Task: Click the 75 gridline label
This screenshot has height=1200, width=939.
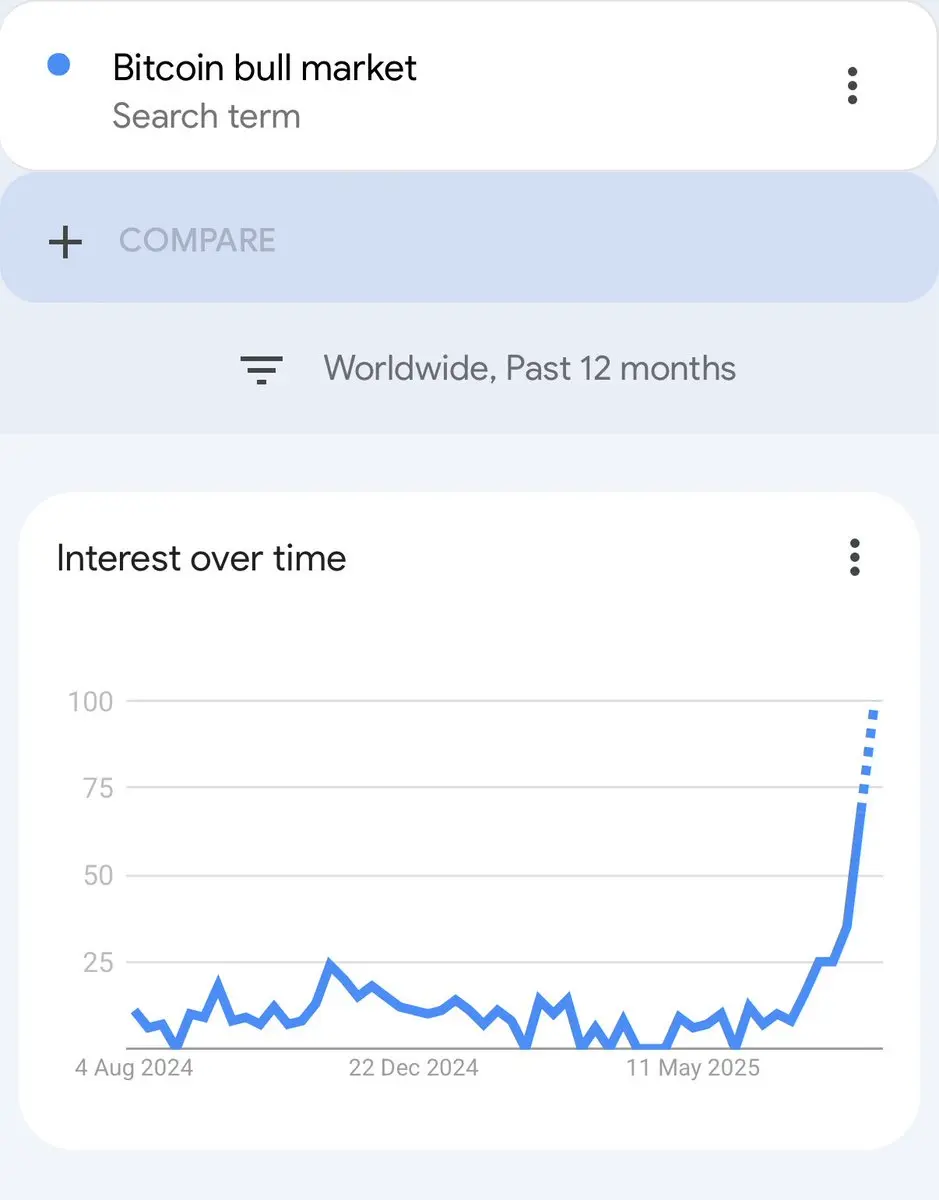Action: pyautogui.click(x=96, y=789)
